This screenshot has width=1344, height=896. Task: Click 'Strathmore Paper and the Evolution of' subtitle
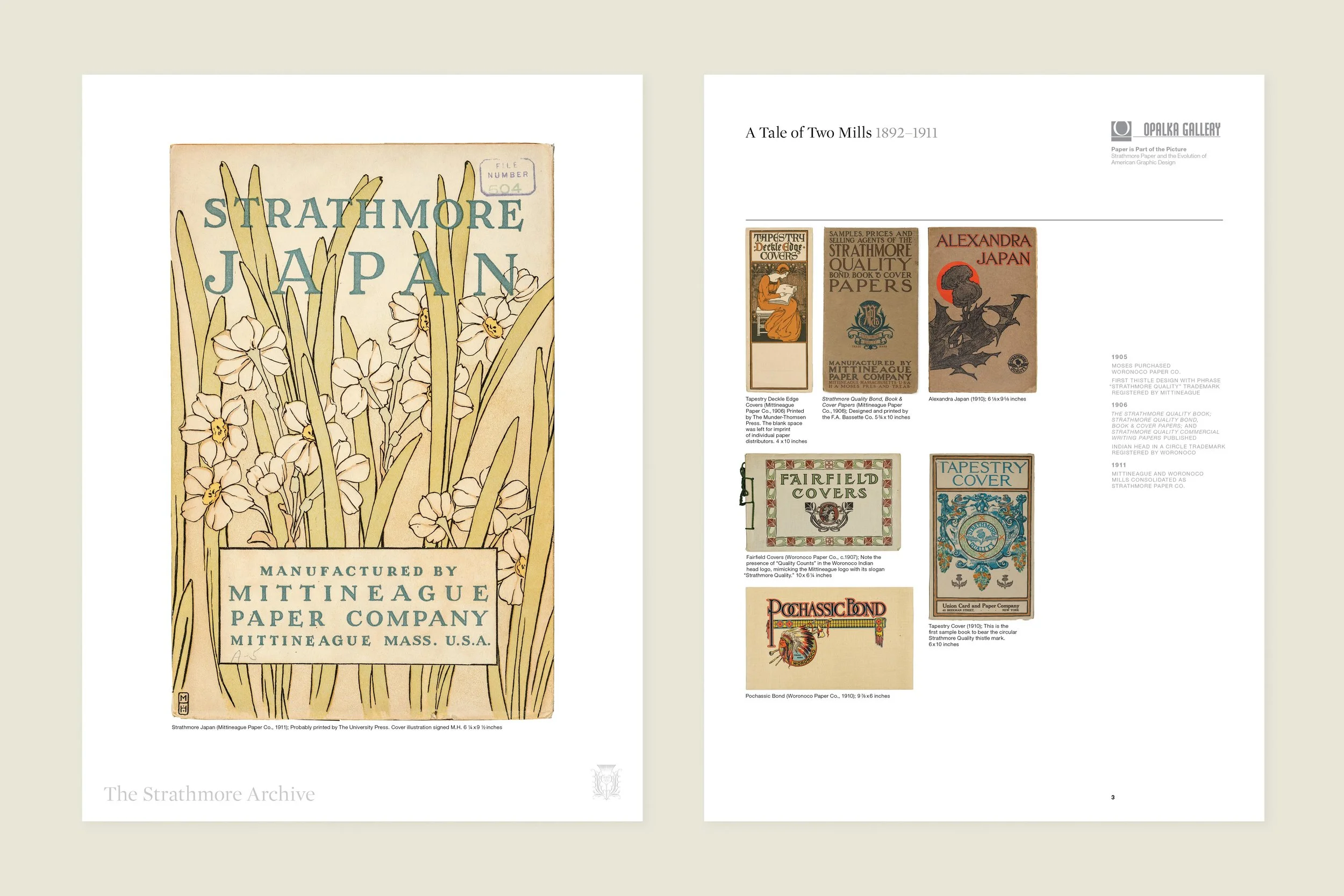(x=1159, y=156)
